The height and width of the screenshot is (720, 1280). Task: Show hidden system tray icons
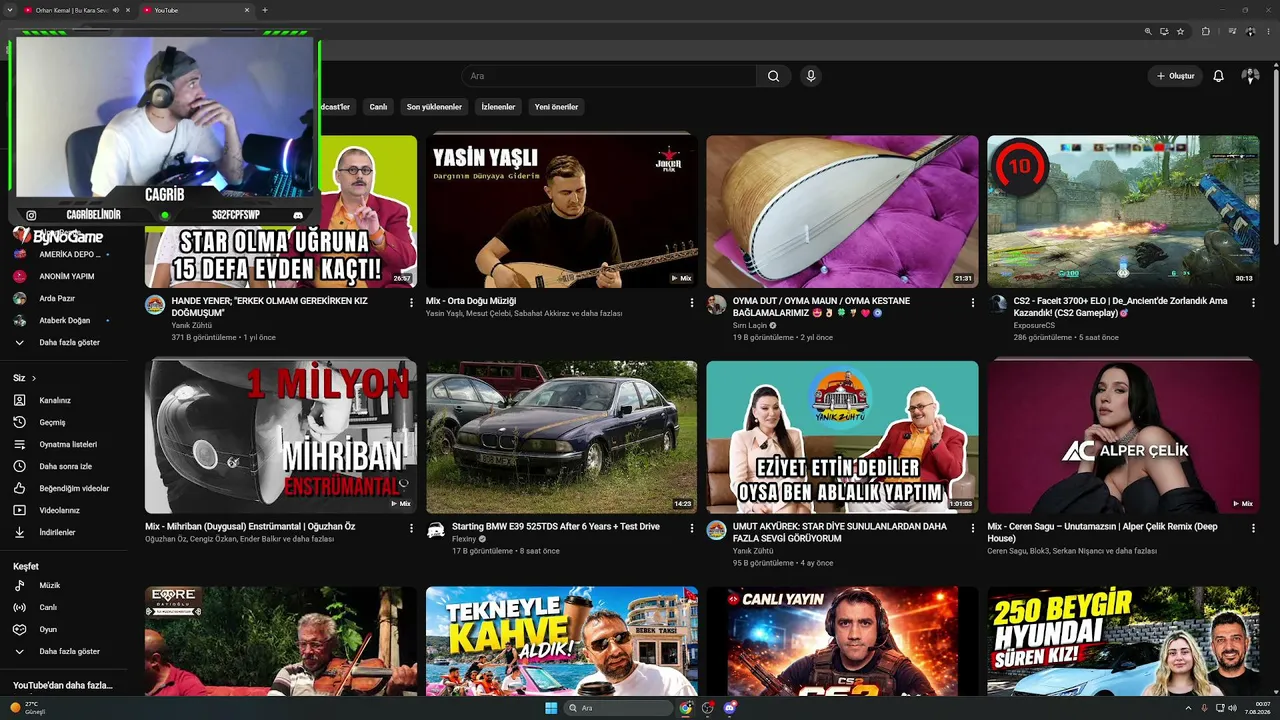tap(1188, 708)
